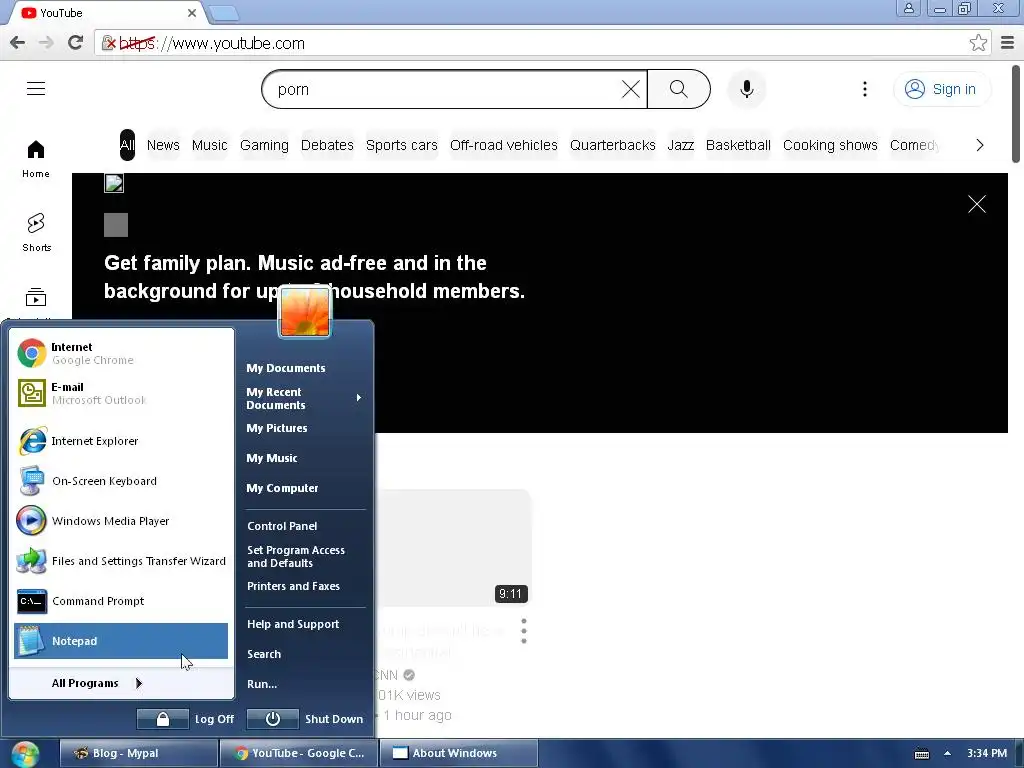Open Search from Start menu
Image resolution: width=1024 pixels, height=768 pixels.
[264, 654]
